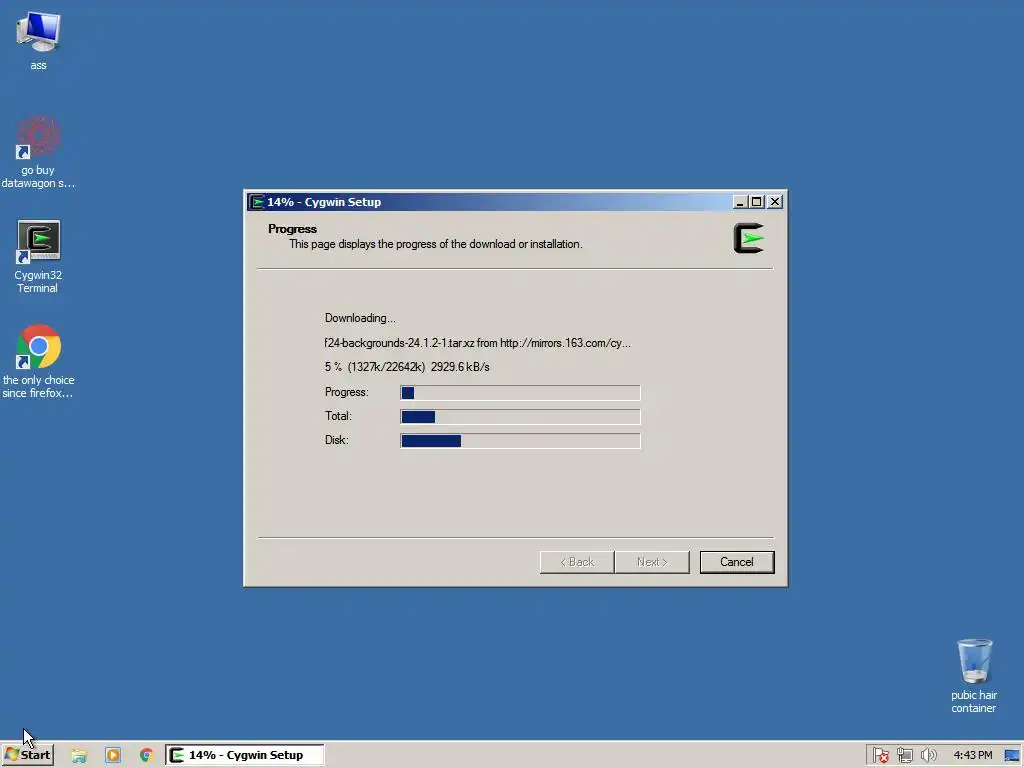
Task: Click the Action Center flag tray icon
Action: (880, 756)
